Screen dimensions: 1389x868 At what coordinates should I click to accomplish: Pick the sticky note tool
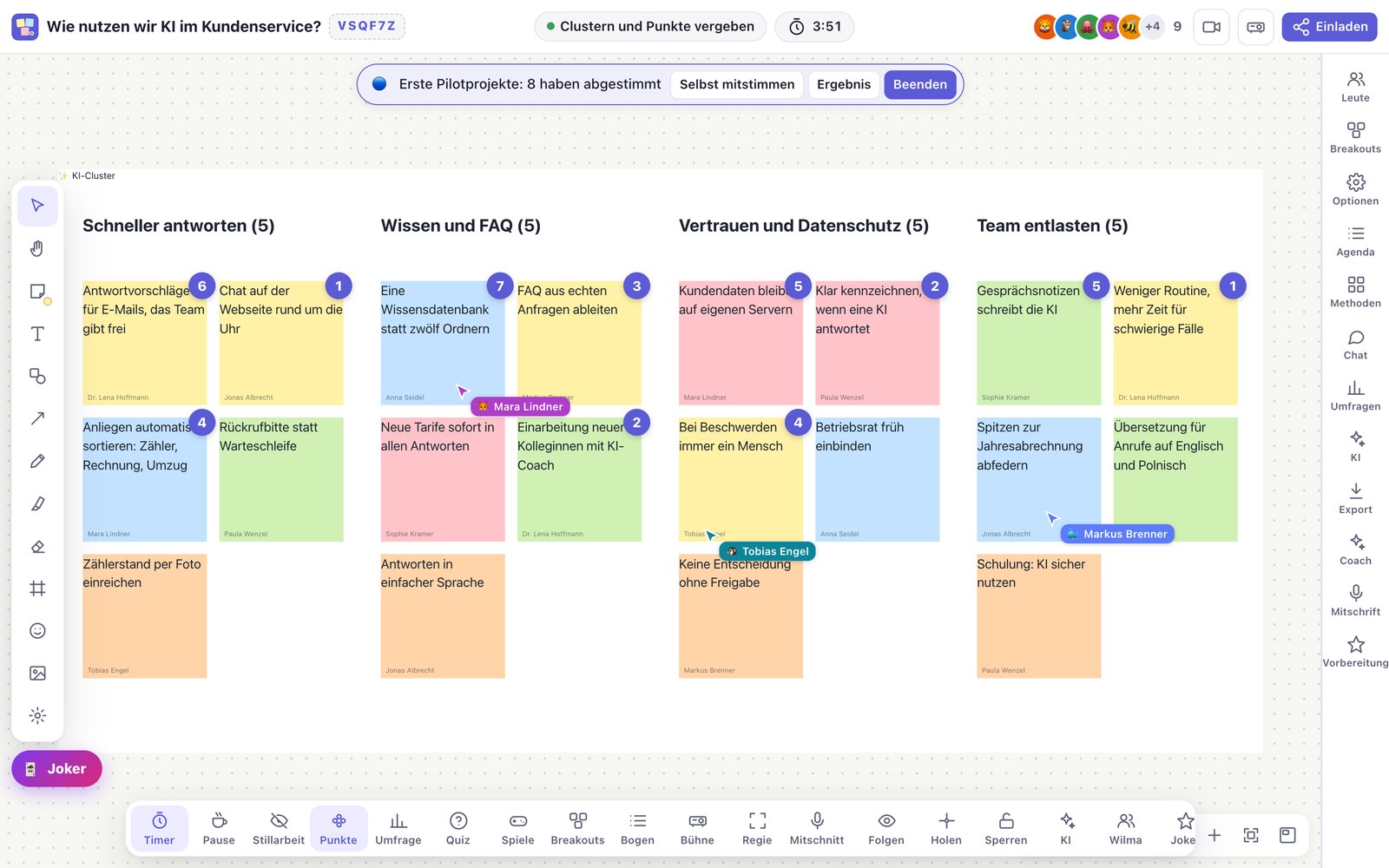coord(37,292)
